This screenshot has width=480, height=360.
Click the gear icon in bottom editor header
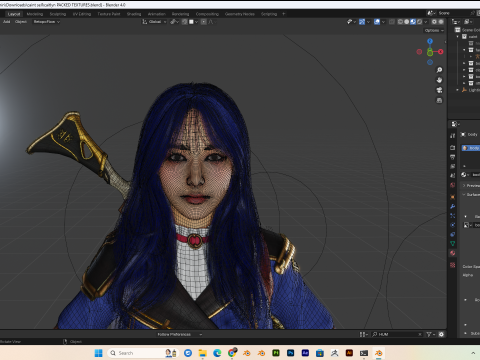point(441,334)
